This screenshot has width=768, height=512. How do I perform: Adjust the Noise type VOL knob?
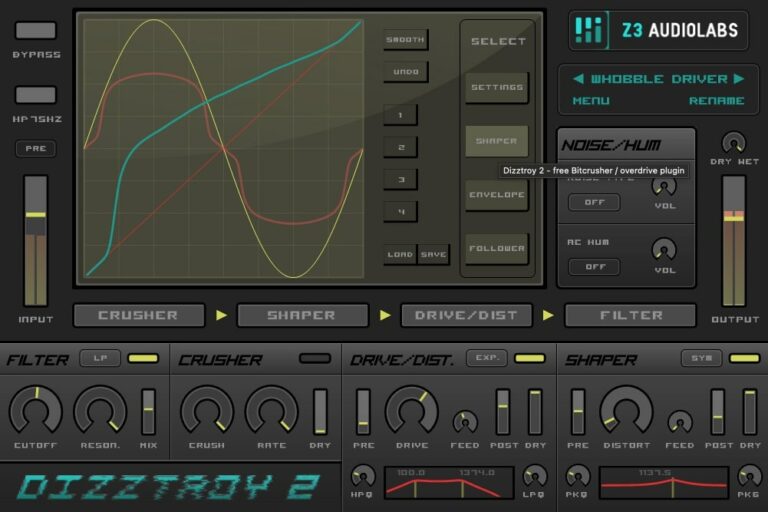tap(664, 186)
